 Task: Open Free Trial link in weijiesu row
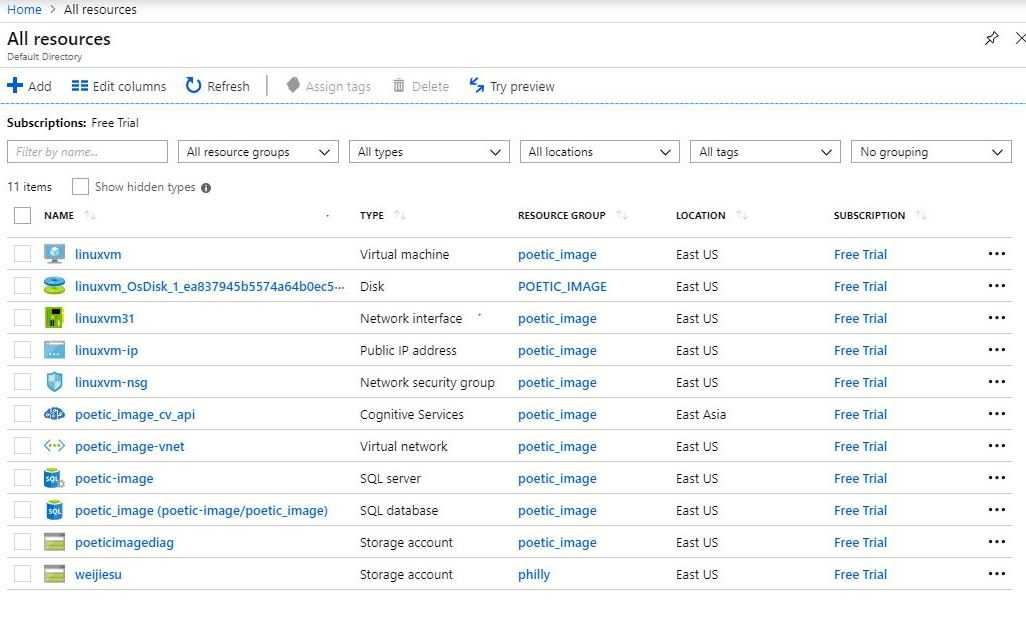(860, 574)
